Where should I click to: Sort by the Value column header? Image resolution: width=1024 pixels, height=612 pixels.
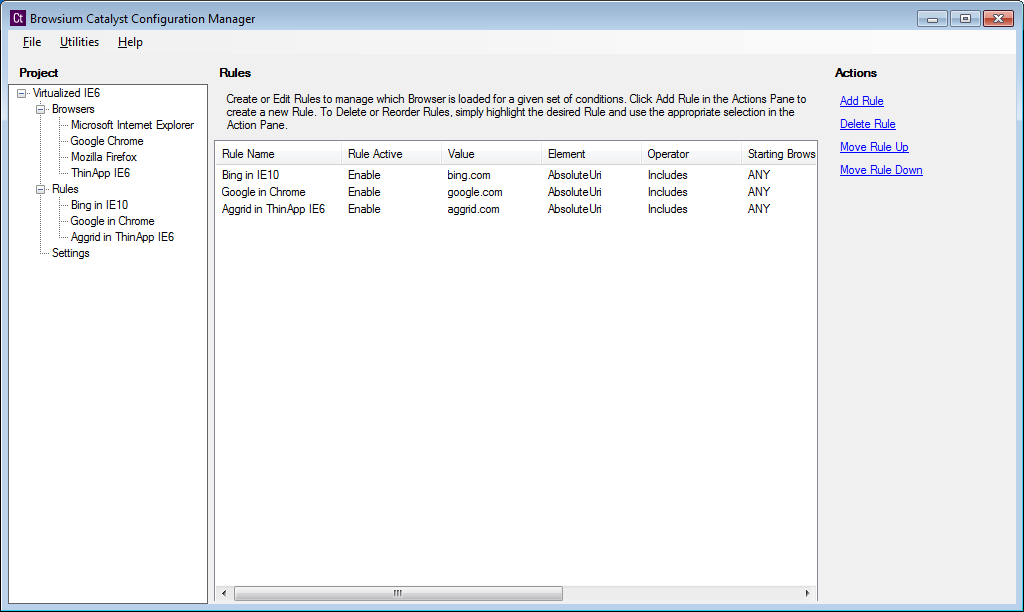pos(491,154)
